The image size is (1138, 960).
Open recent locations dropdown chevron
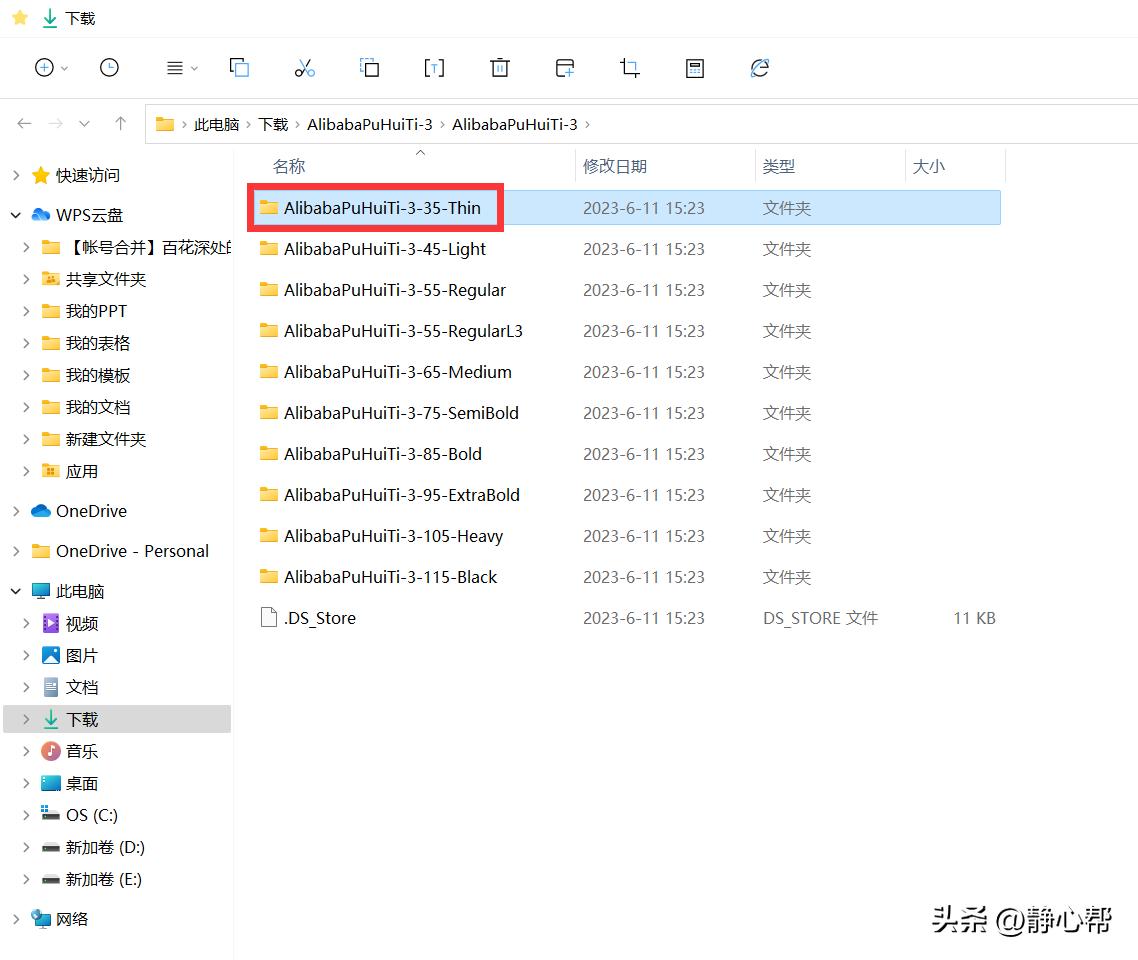pyautogui.click(x=84, y=124)
